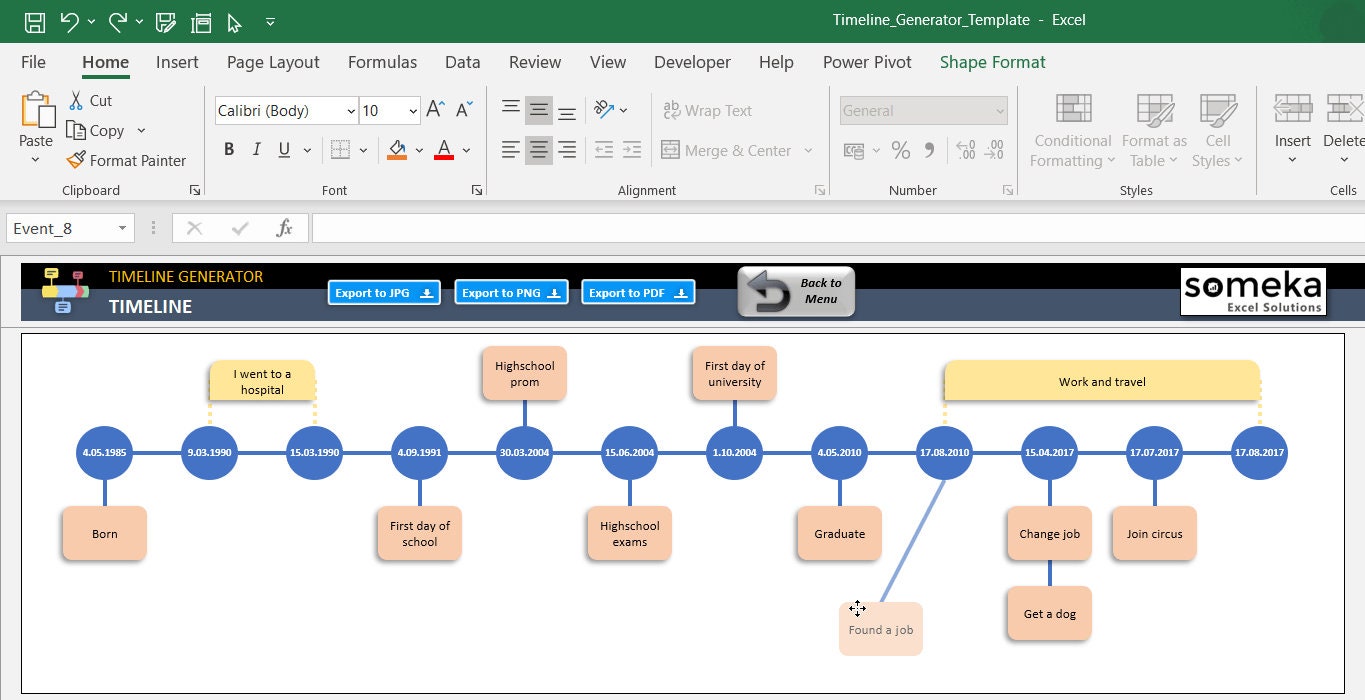Viewport: 1365px width, 700px height.
Task: Apply the red Font Color A
Action: pos(444,150)
